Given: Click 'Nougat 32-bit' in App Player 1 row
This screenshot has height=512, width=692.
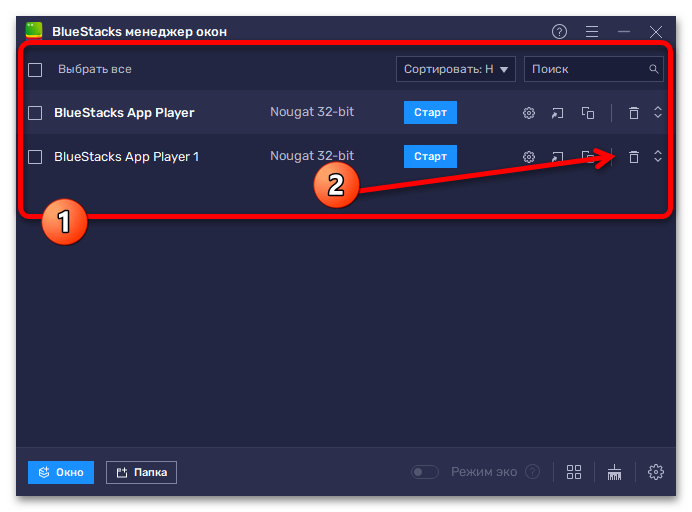Looking at the screenshot, I should click(312, 155).
